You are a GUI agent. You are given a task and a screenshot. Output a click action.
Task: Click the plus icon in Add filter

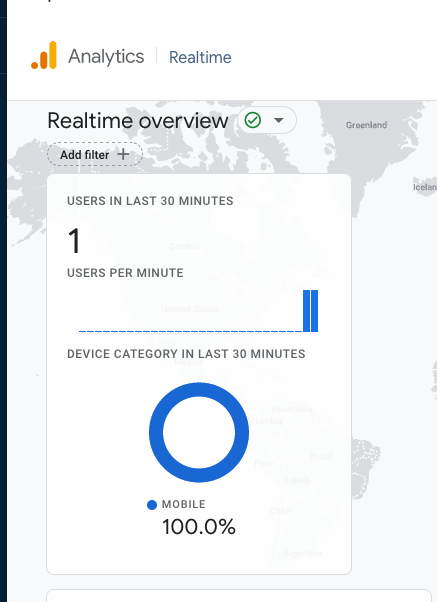[x=123, y=154]
